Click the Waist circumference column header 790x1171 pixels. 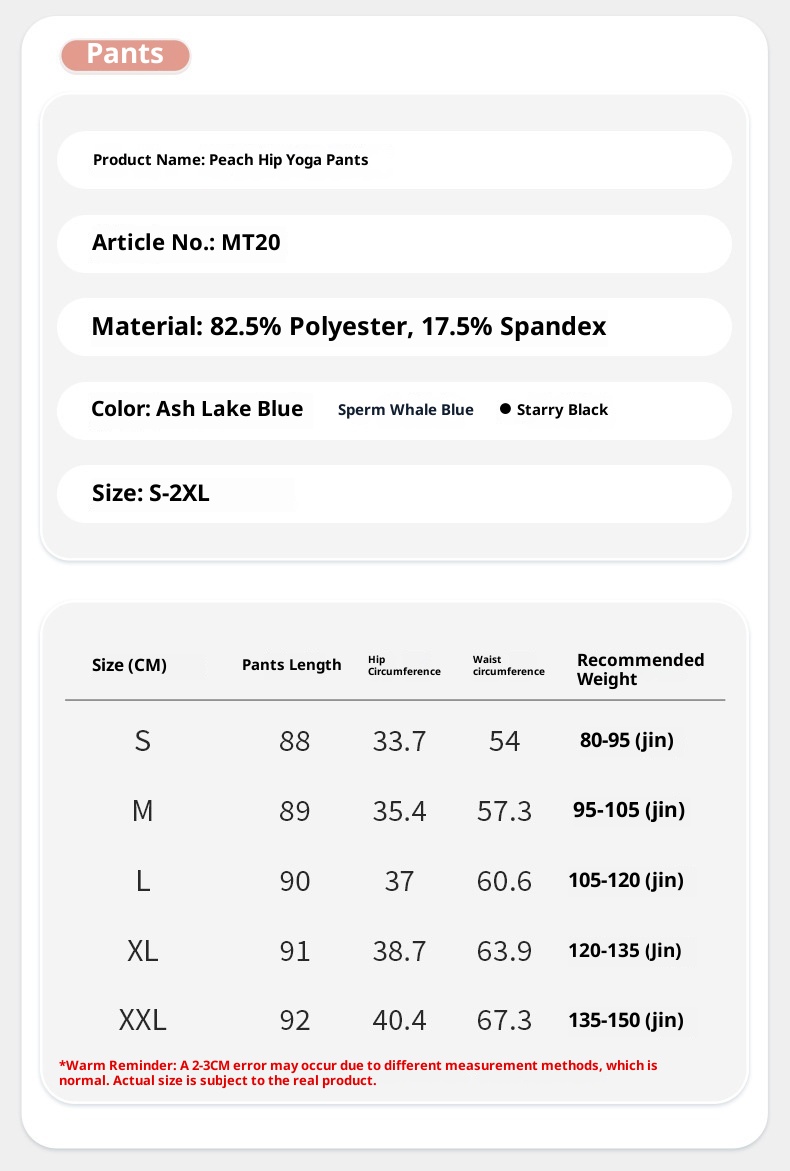(508, 665)
